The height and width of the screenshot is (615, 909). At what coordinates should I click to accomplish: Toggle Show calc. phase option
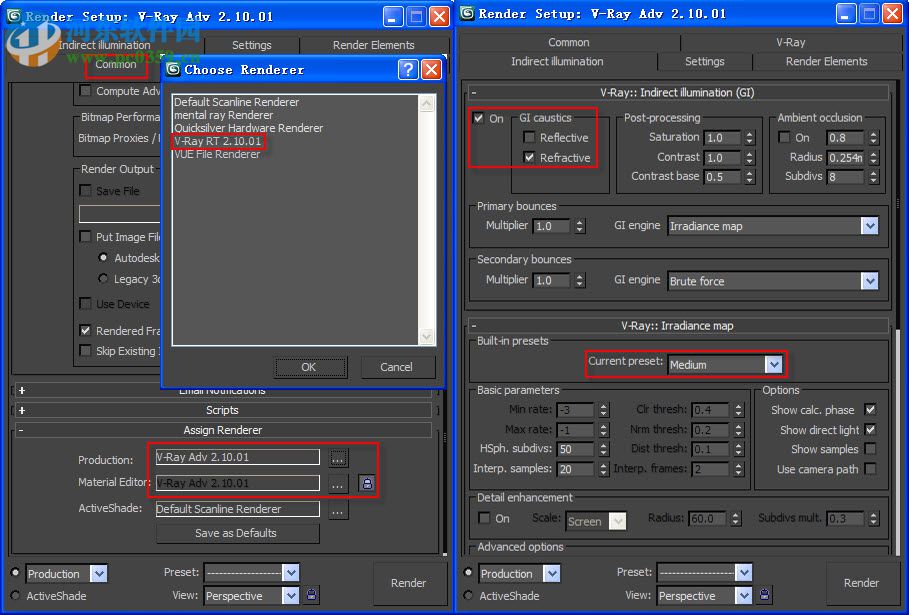coord(870,409)
